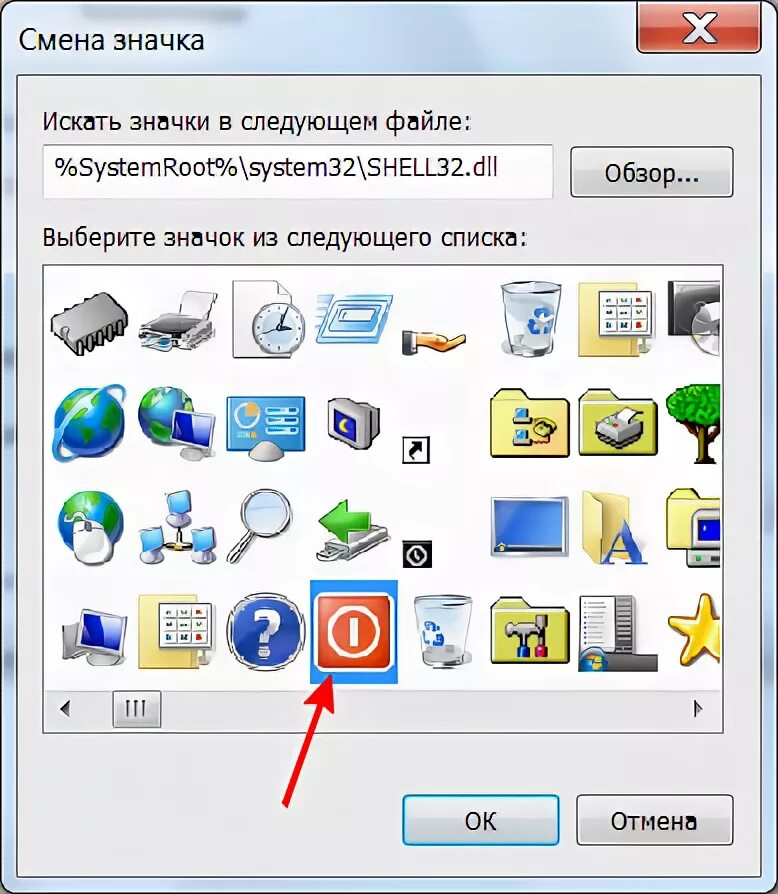778x894 pixels.
Task: Select the hand sharing icon
Action: 434,342
